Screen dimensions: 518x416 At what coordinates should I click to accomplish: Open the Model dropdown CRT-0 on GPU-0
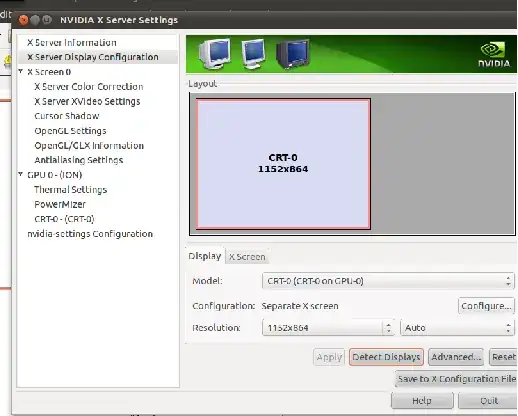click(388, 281)
